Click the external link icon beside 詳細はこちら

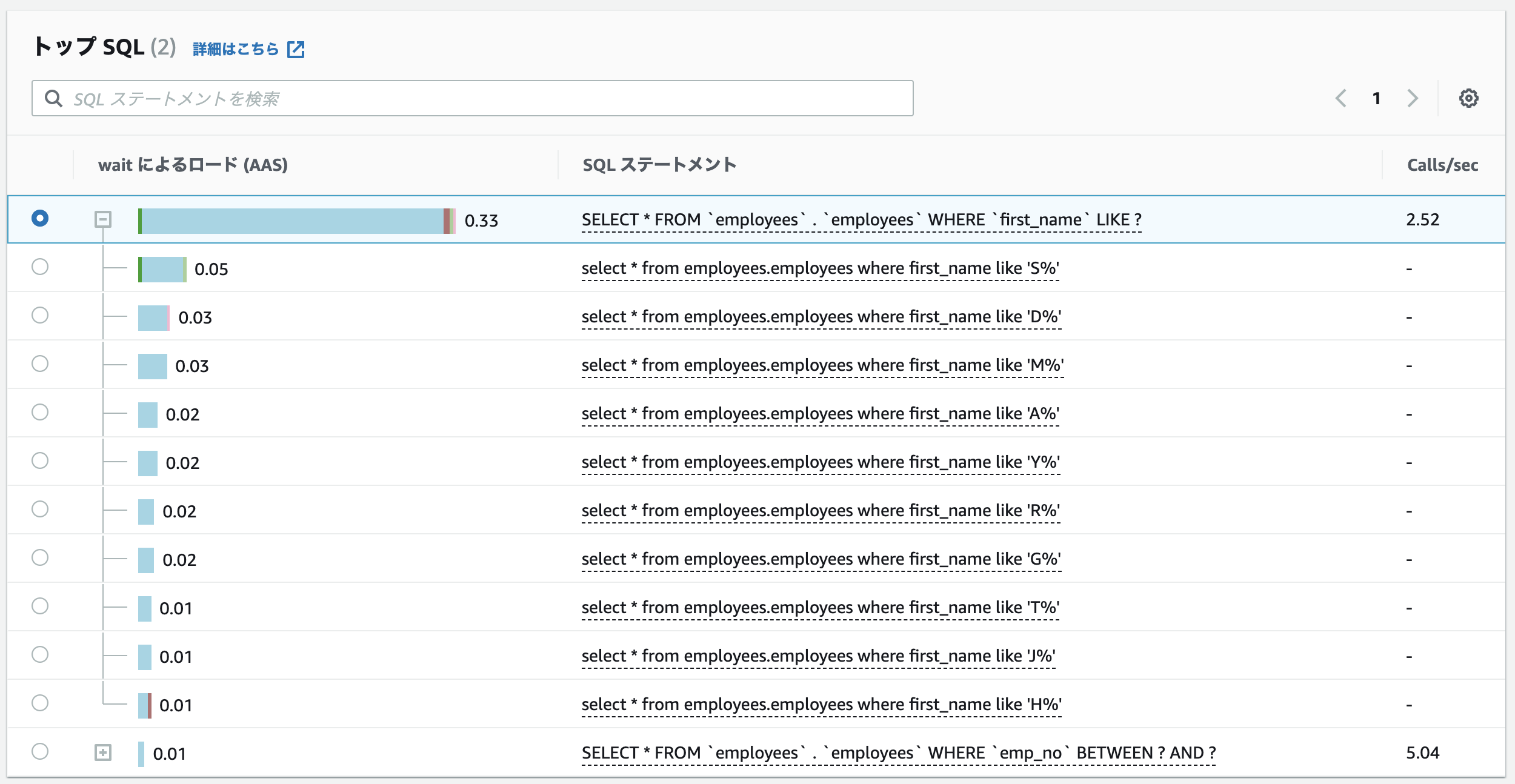click(296, 49)
